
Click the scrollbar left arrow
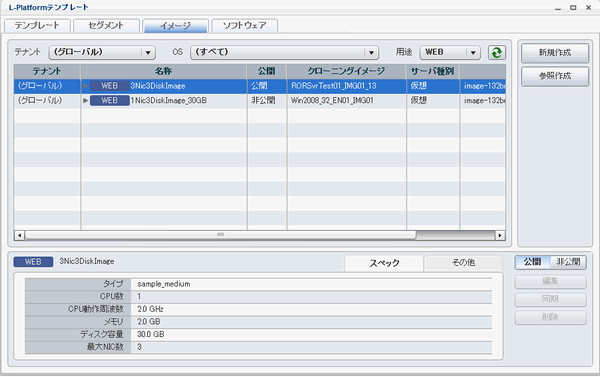[20, 235]
